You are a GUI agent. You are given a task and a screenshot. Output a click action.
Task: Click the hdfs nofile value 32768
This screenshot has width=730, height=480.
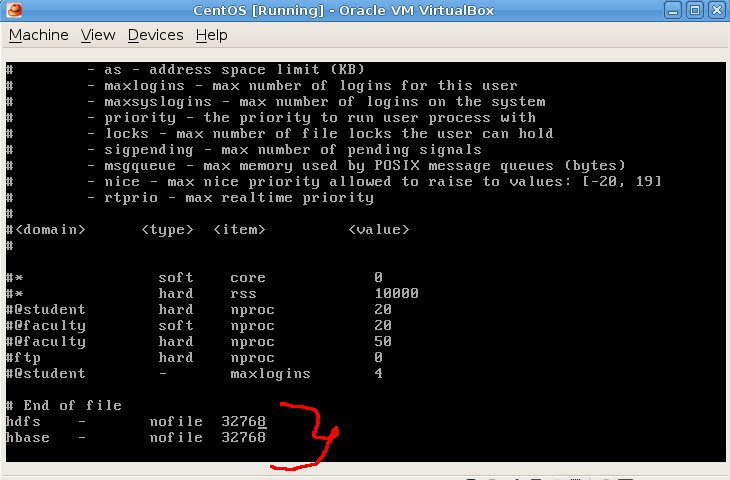(x=243, y=421)
